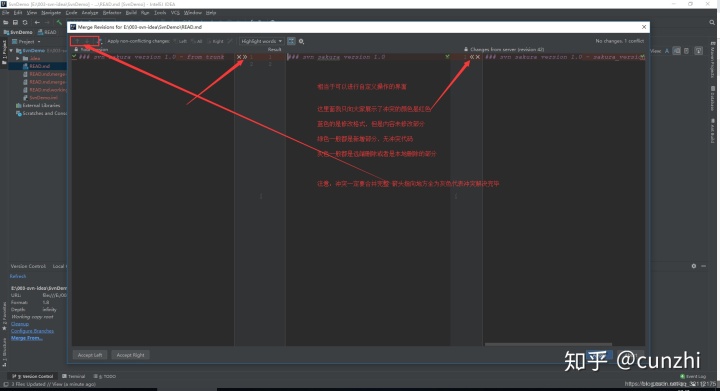
Task: Click the Save All icon in main toolbar
Action: coord(15,22)
